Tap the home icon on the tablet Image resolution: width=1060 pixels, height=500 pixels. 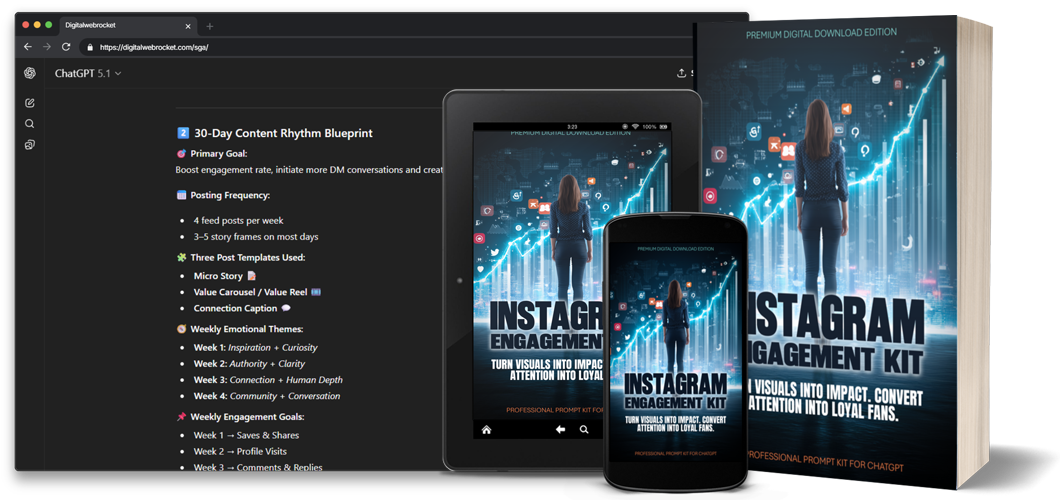pyautogui.click(x=487, y=429)
